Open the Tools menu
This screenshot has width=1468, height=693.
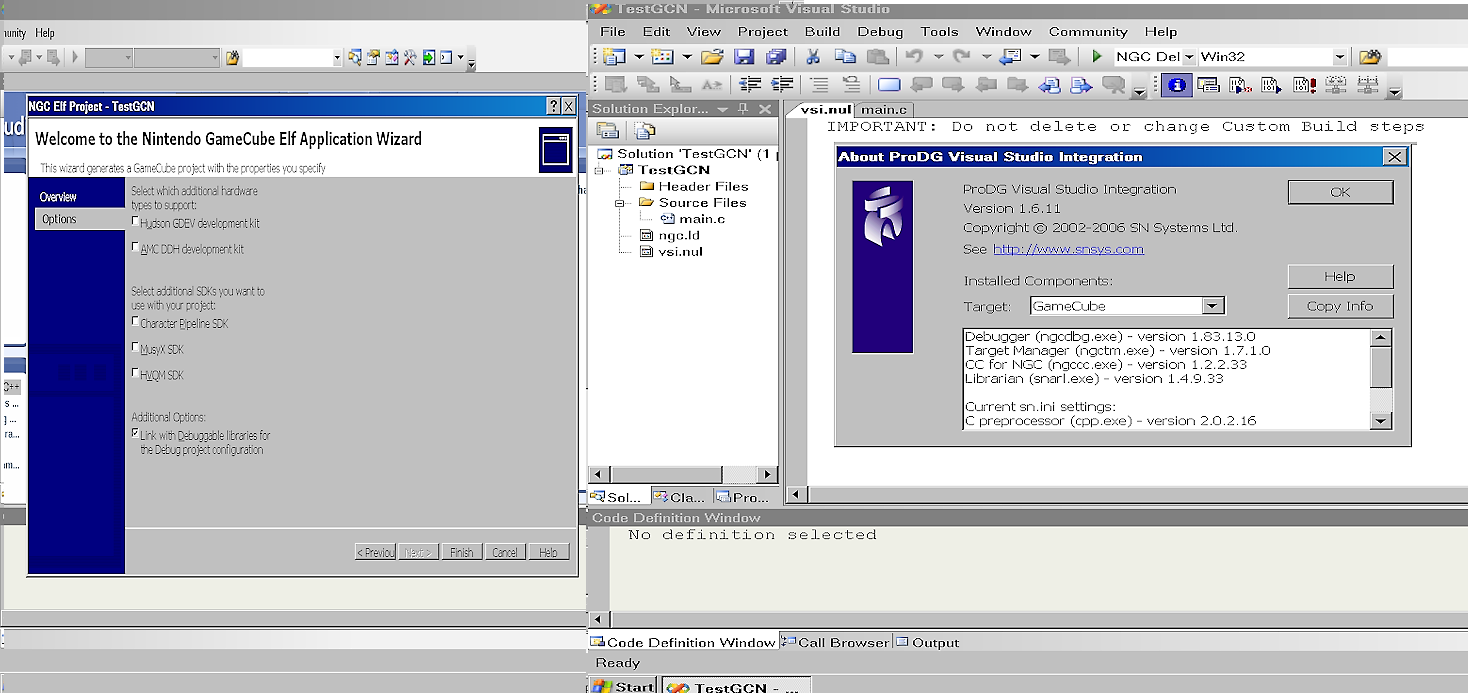pos(939,32)
